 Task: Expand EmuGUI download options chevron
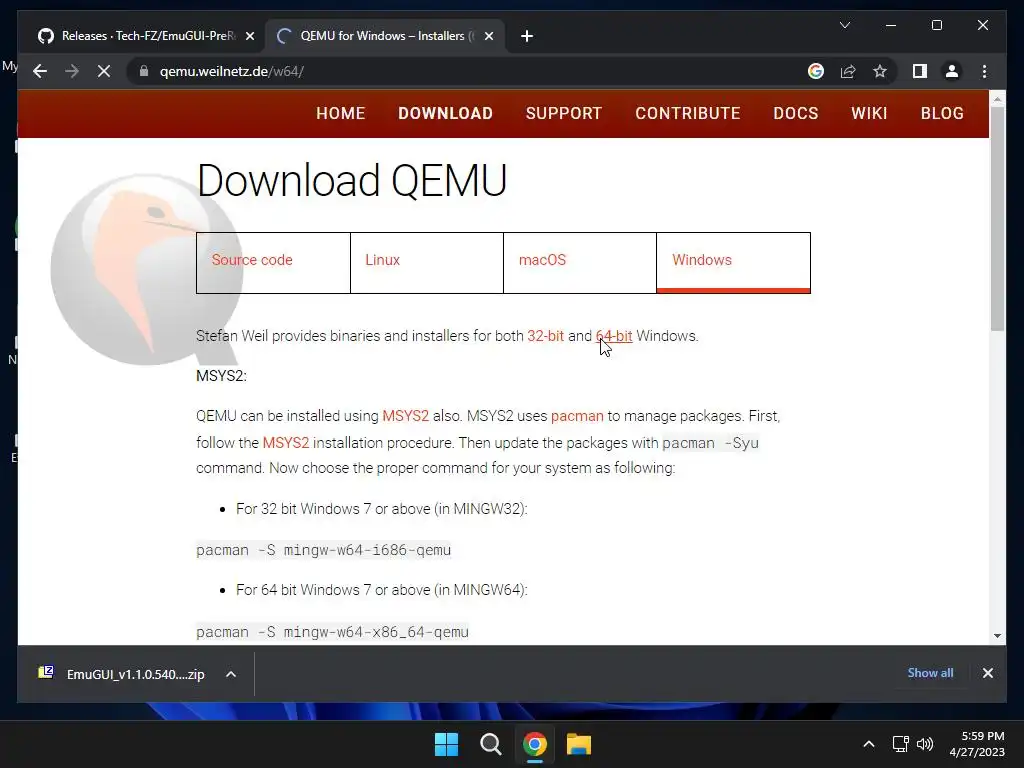[231, 674]
